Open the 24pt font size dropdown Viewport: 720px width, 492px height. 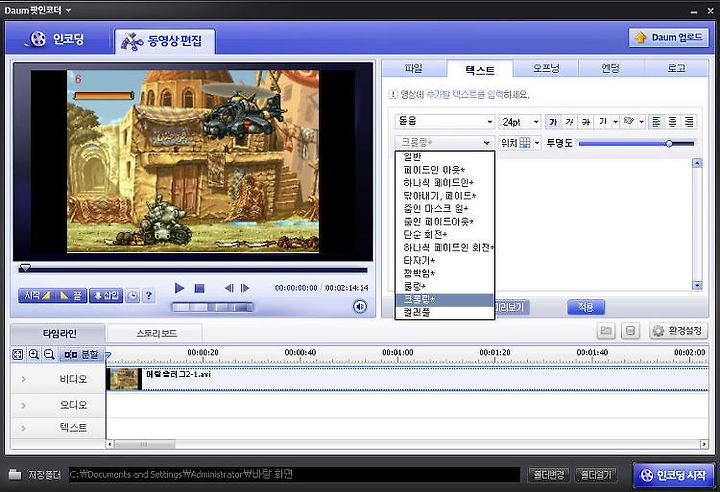[x=519, y=122]
